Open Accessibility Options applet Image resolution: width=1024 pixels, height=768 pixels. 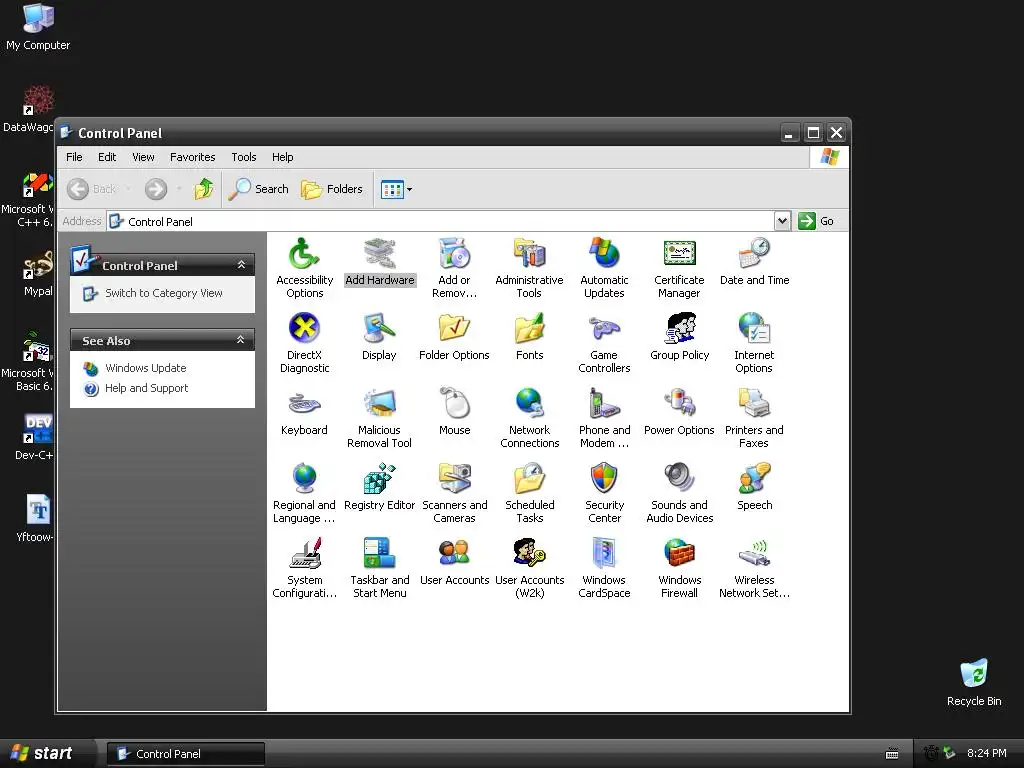click(304, 268)
